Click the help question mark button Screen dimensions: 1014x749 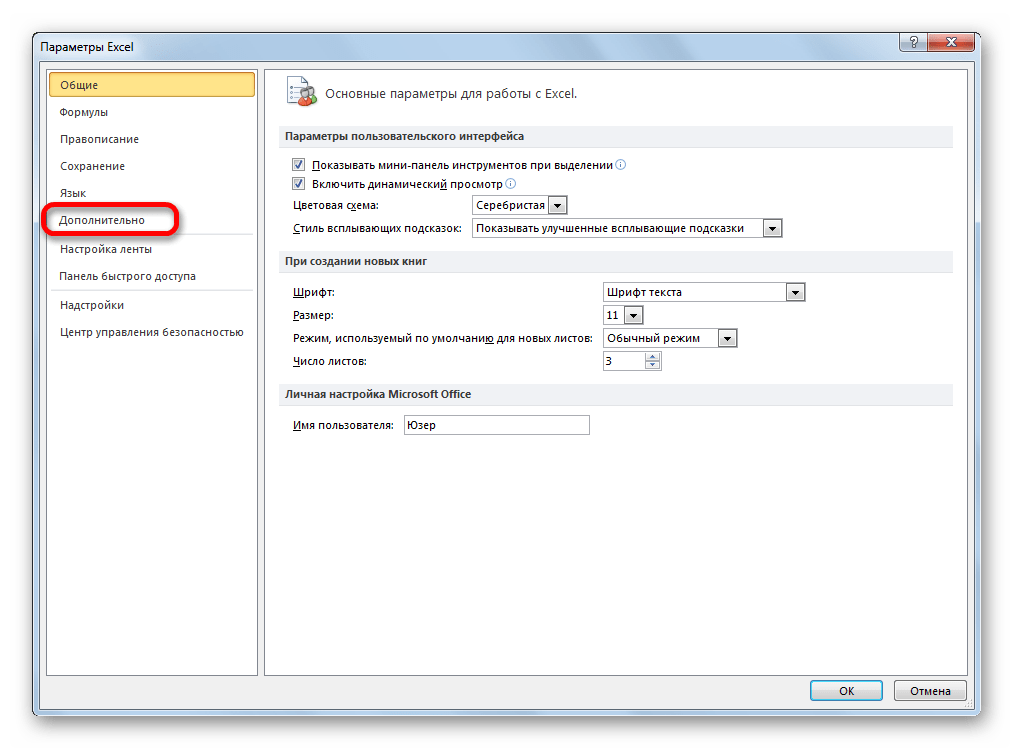(x=913, y=43)
